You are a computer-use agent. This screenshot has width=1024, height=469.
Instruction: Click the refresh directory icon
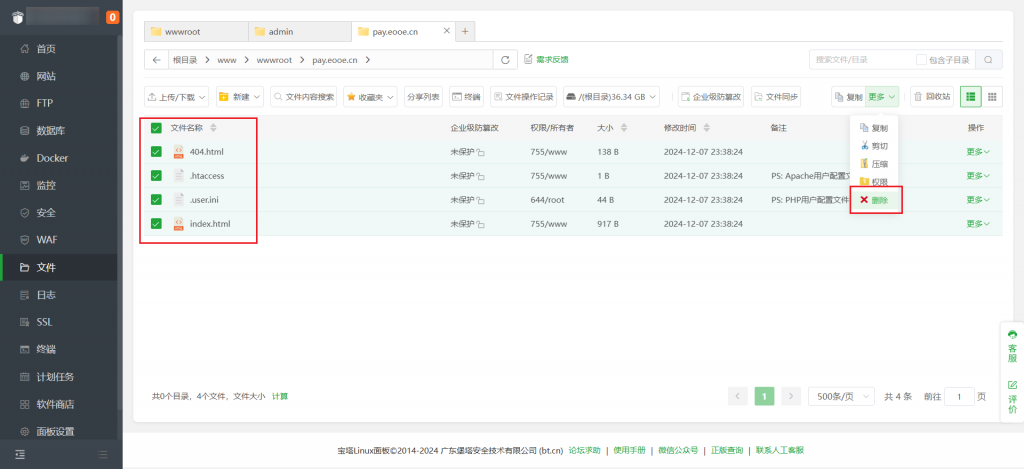click(x=507, y=60)
